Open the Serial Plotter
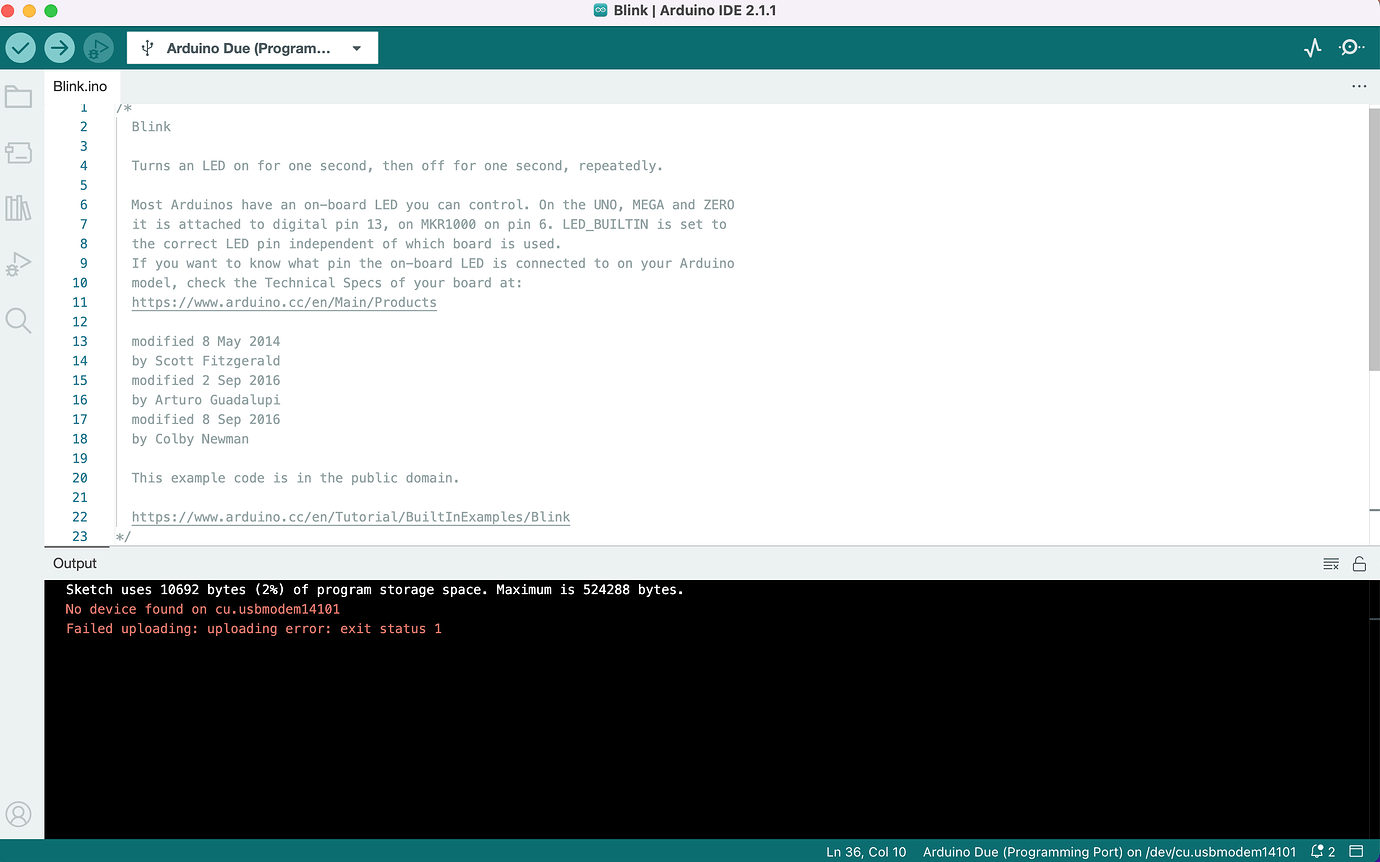This screenshot has height=862, width=1380. point(1312,47)
